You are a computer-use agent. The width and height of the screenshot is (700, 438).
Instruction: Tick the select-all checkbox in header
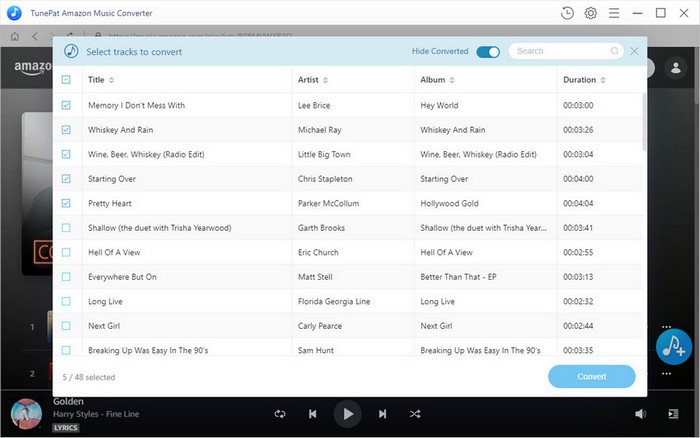(66, 80)
